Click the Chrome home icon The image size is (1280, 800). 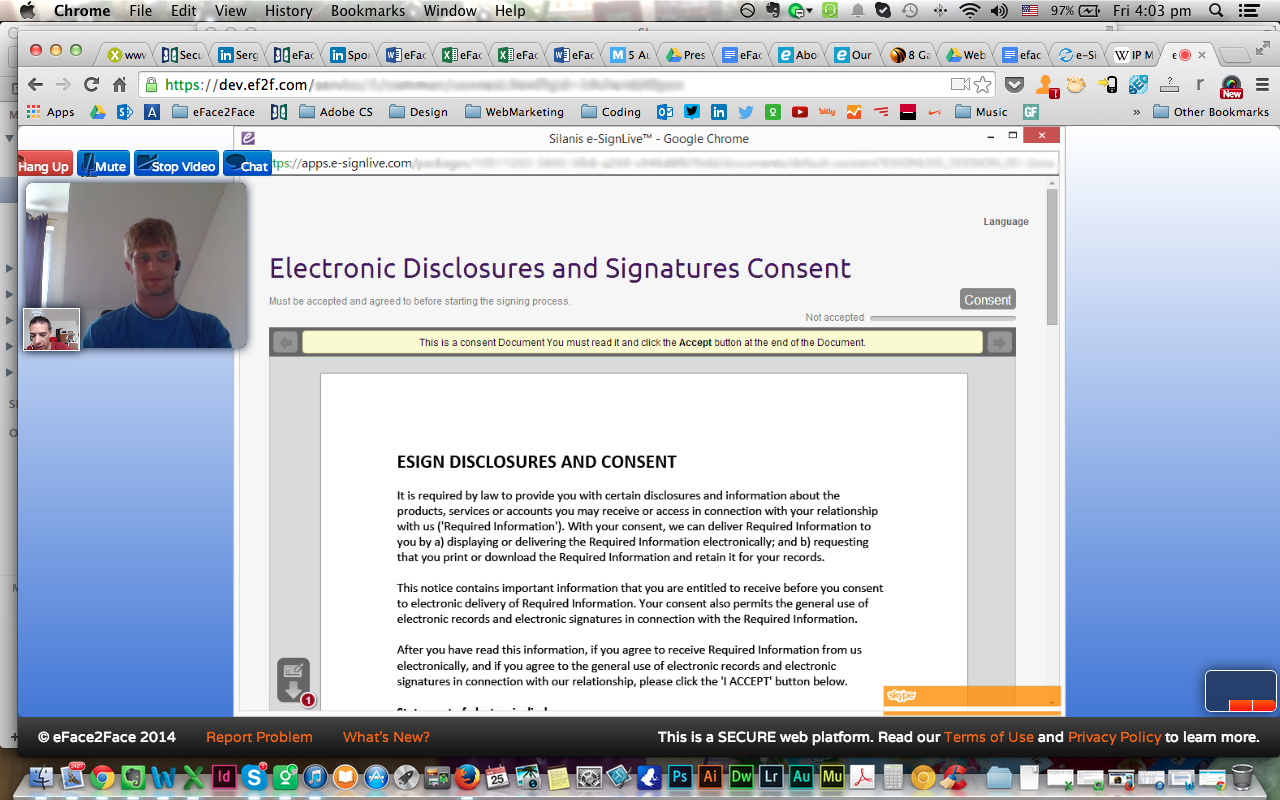[x=119, y=85]
